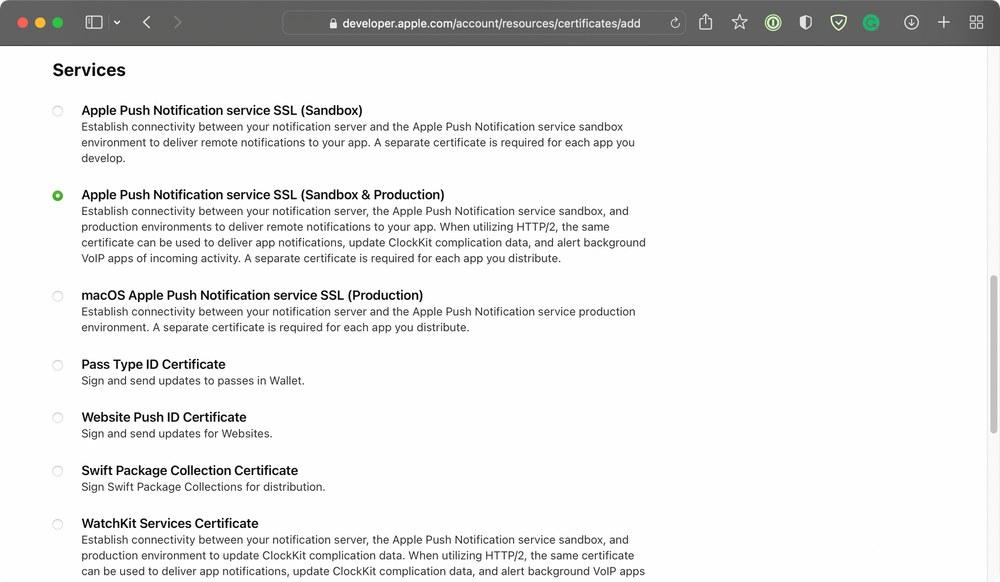Select Website Push ID Certificate radio button
Viewport: 1000px width, 582px height.
click(x=58, y=418)
